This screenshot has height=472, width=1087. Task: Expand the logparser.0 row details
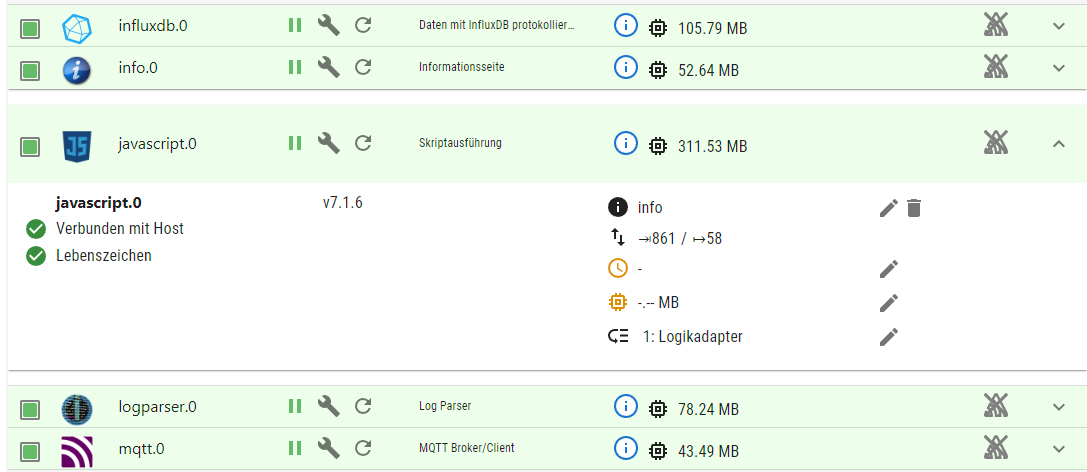coord(1060,407)
